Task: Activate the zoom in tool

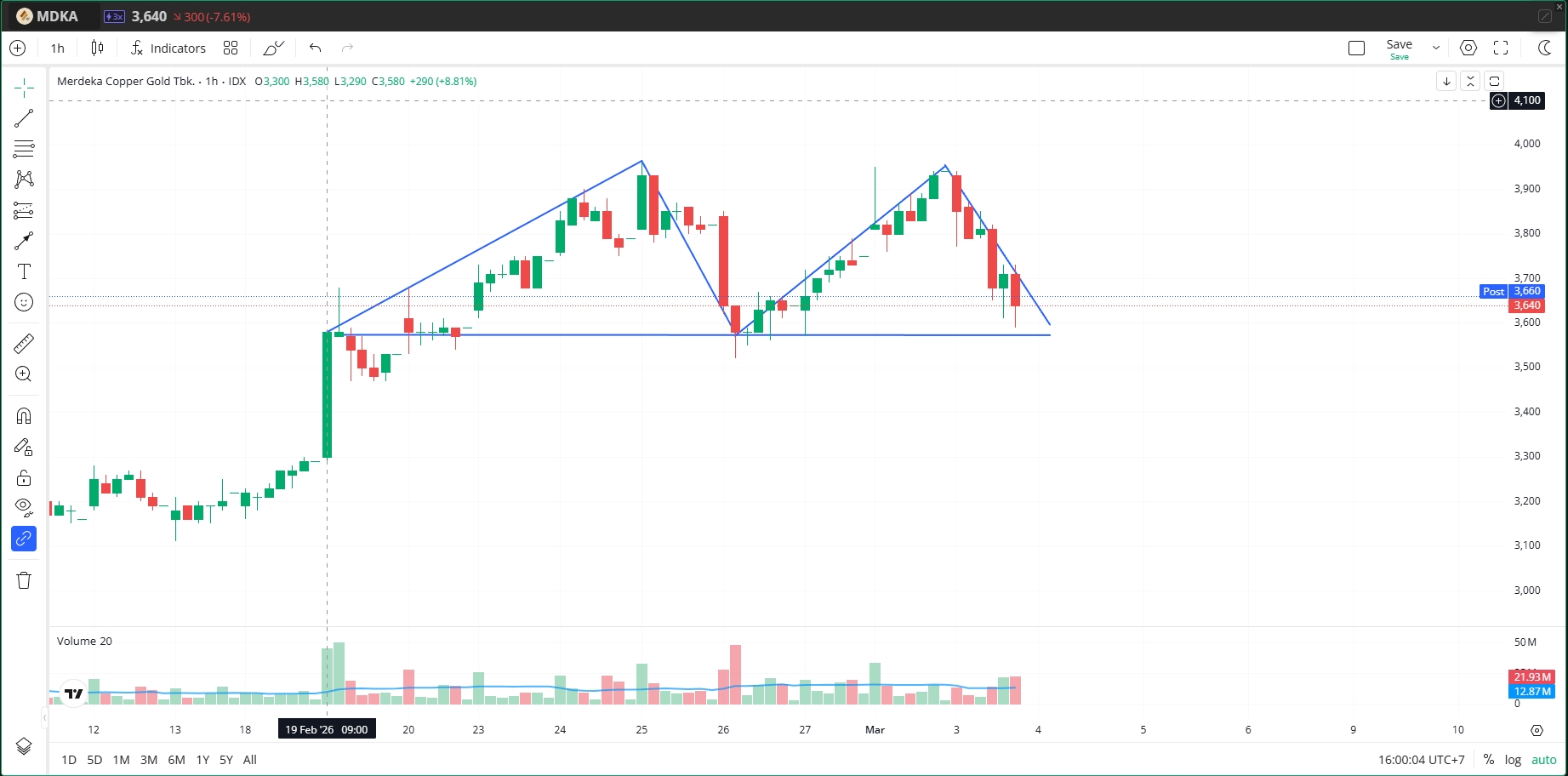Action: click(x=24, y=374)
